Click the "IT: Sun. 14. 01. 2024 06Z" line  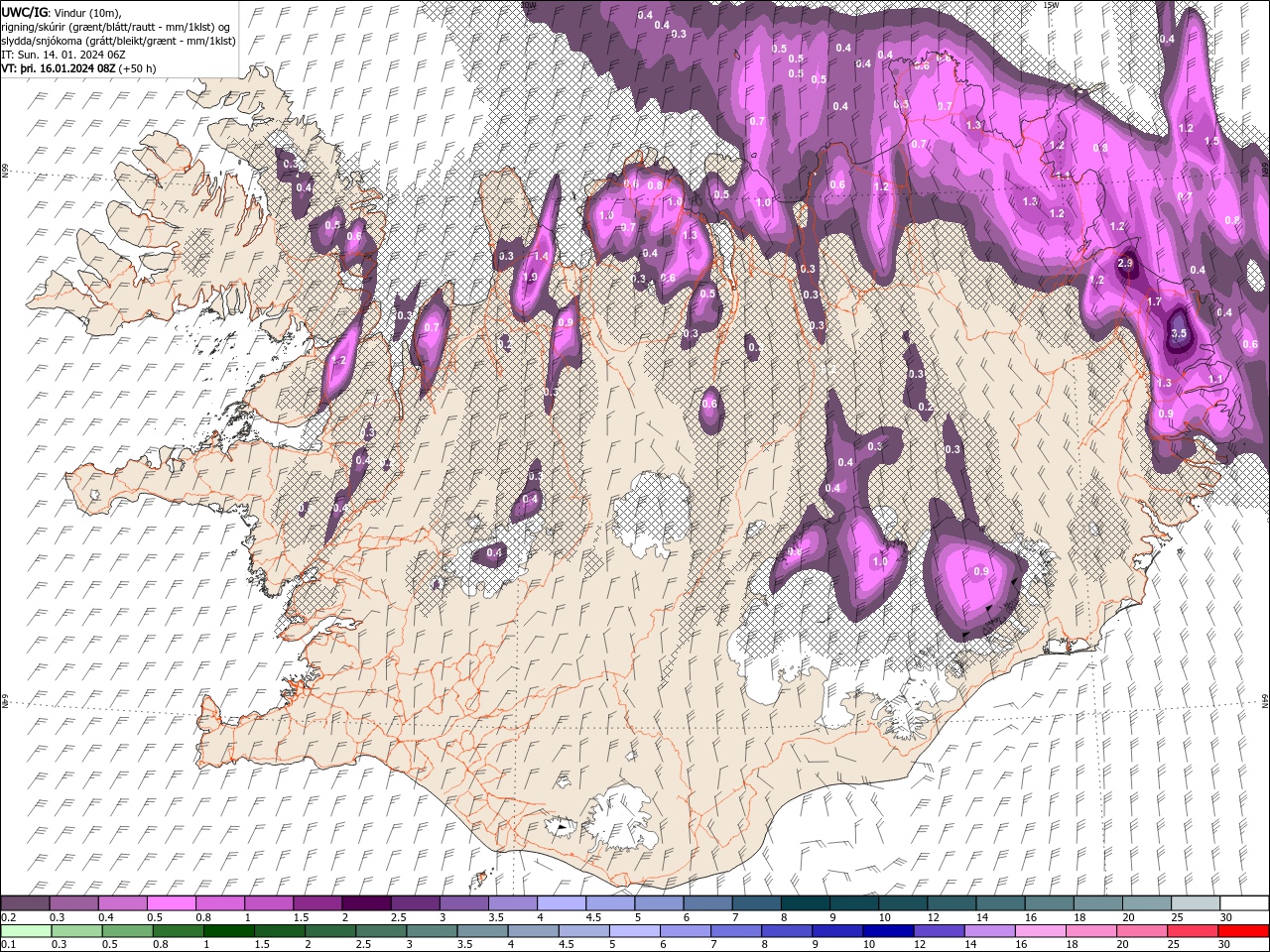click(63, 55)
